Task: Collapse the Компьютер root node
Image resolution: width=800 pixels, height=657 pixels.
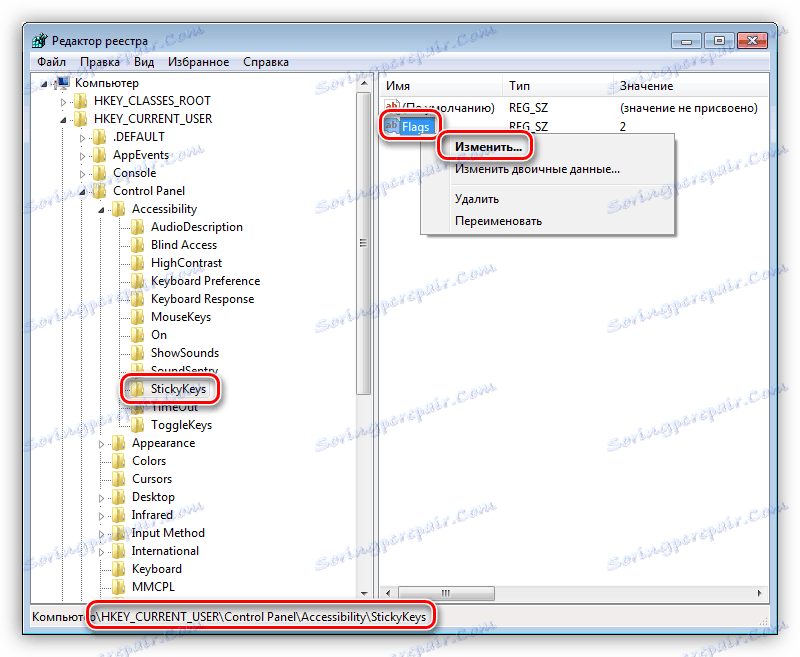Action: (44, 84)
